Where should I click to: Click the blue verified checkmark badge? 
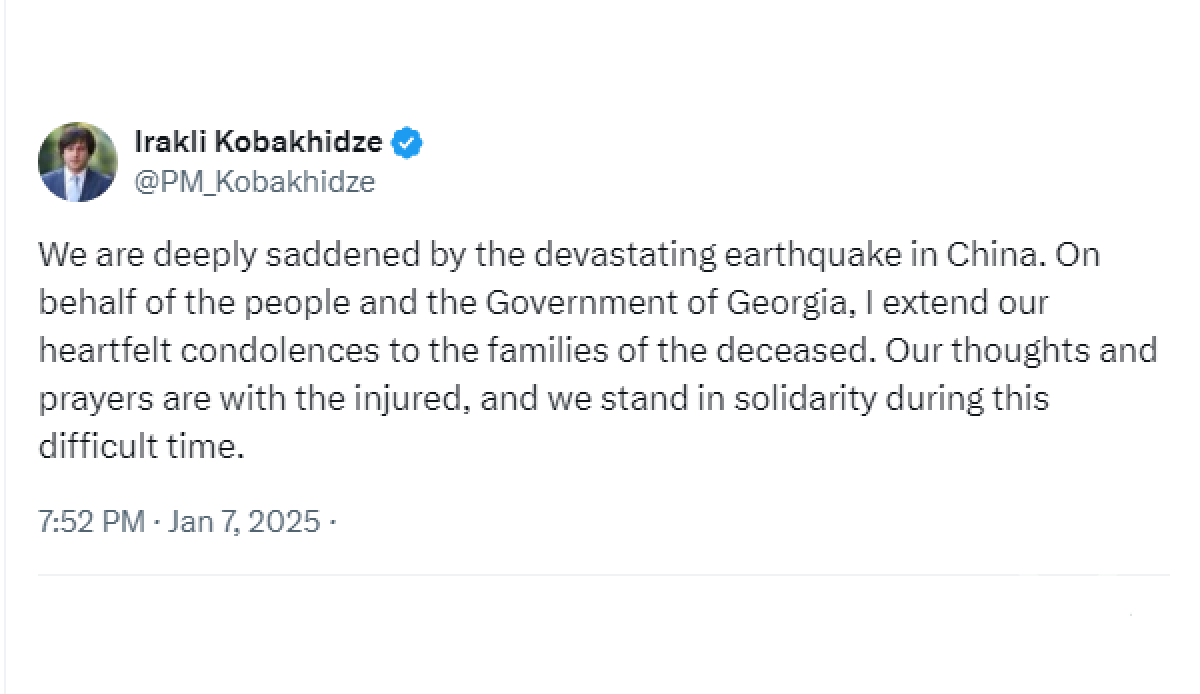tap(407, 143)
